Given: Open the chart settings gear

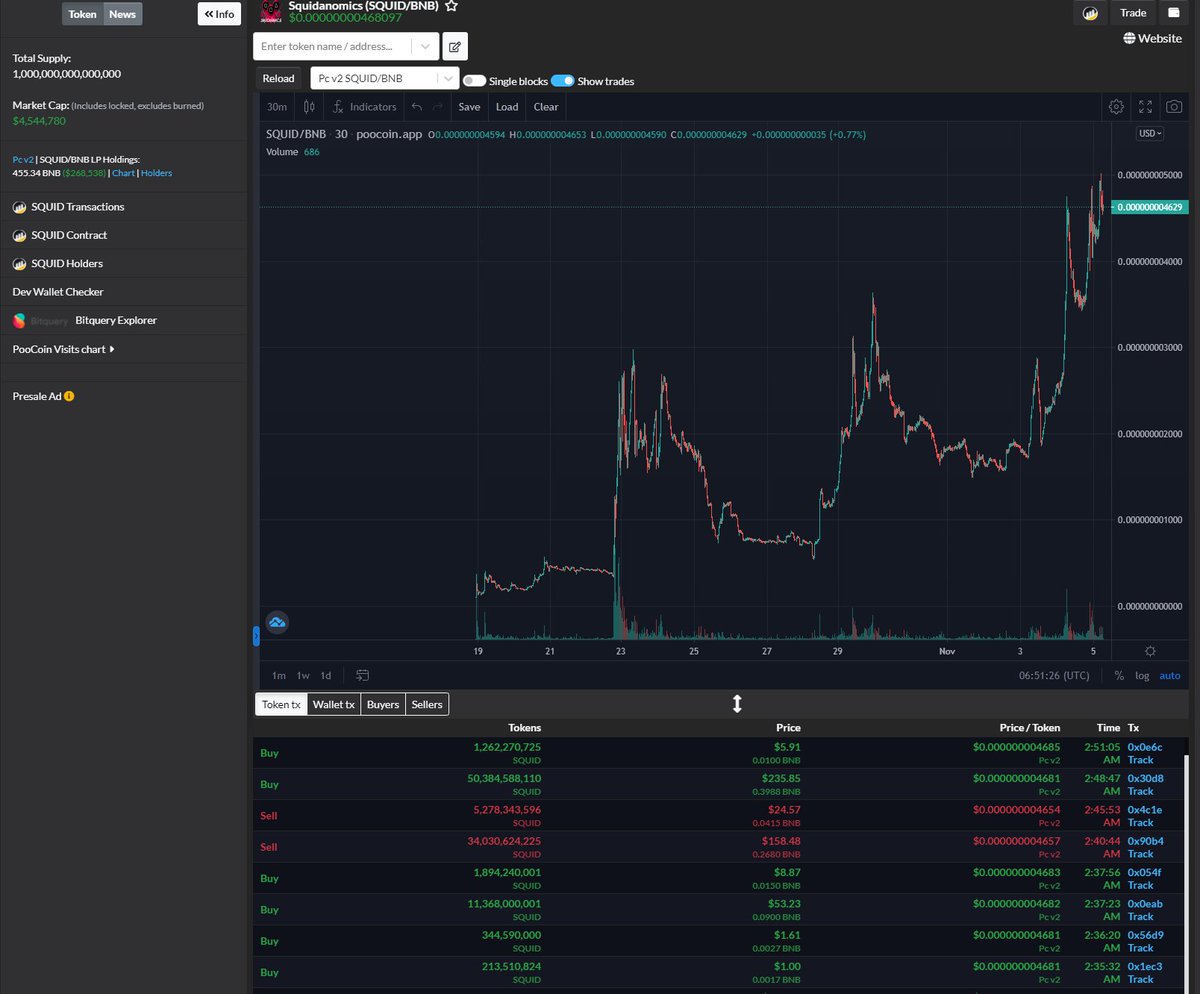Looking at the screenshot, I should click(1116, 107).
